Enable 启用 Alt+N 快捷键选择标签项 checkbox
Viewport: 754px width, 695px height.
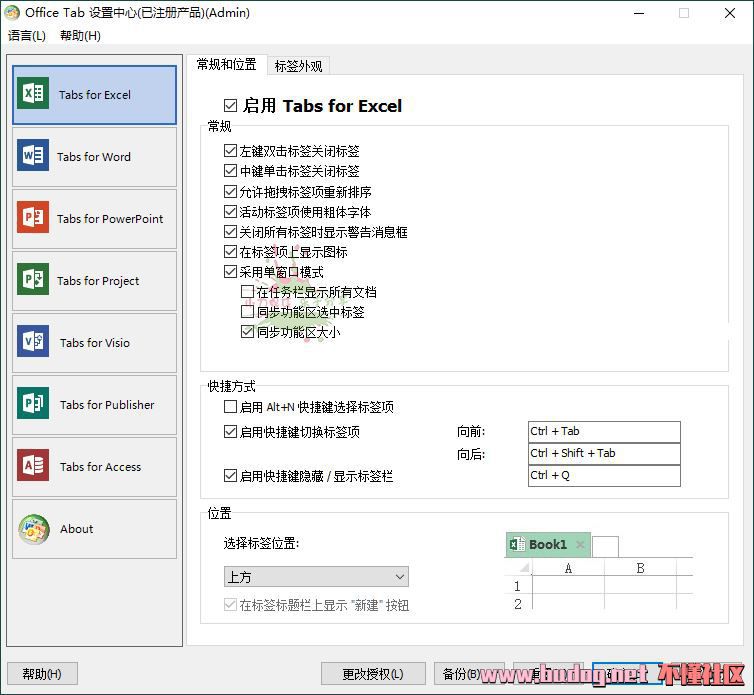pos(232,408)
